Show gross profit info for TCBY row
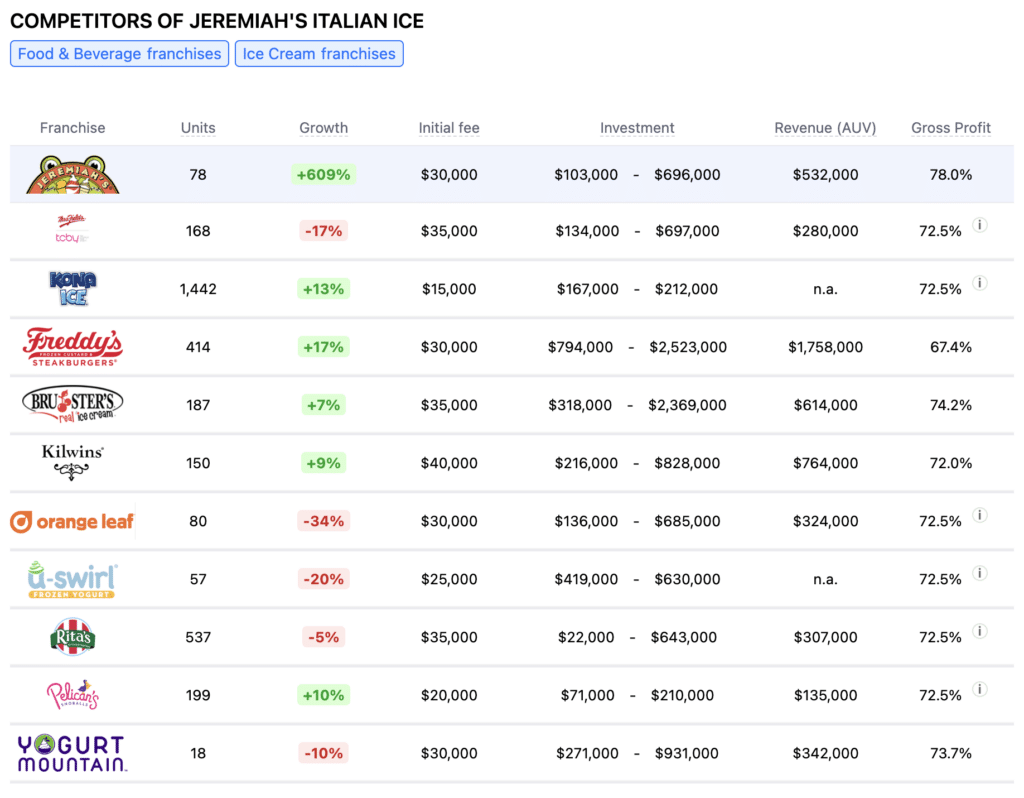Image resolution: width=1024 pixels, height=798 pixels. (x=980, y=225)
